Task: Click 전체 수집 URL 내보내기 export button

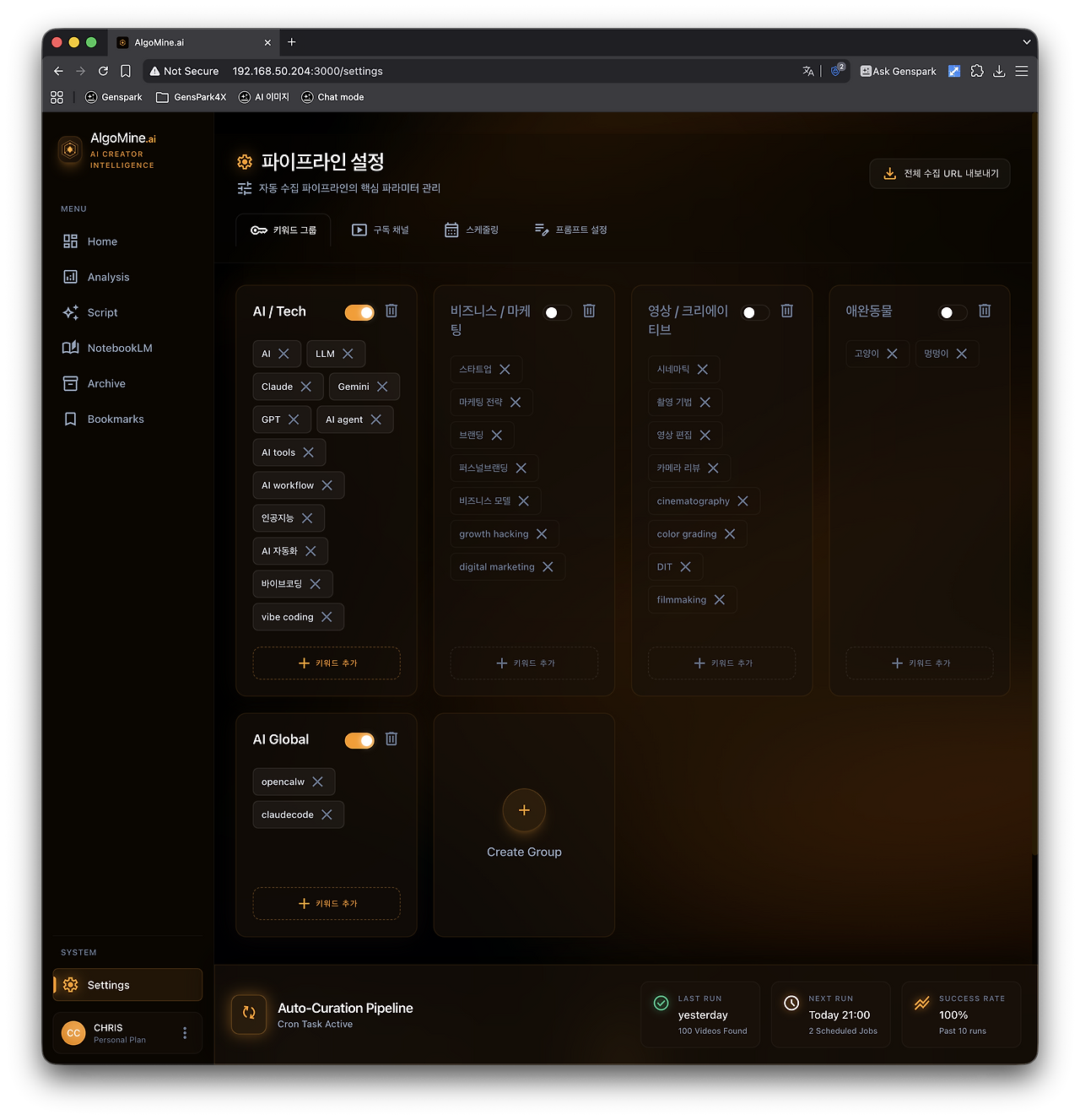Action: (940, 174)
